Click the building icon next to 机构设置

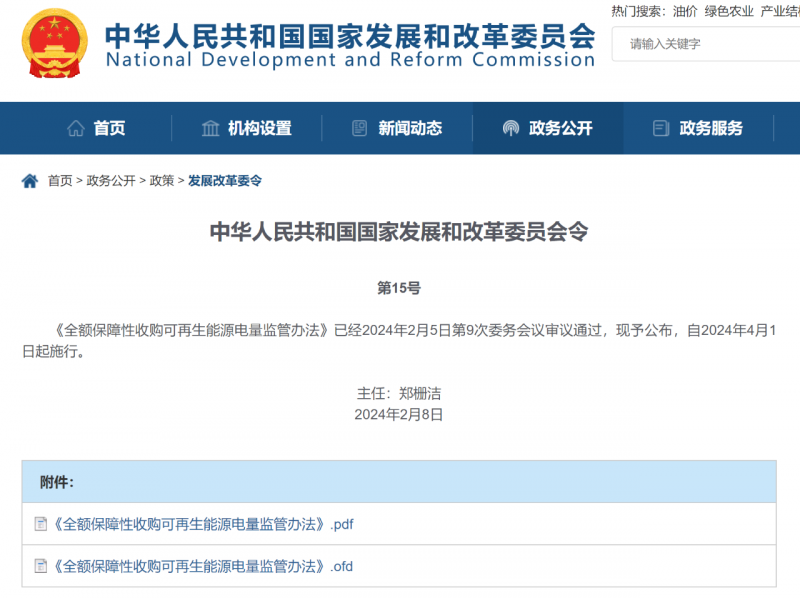(x=210, y=128)
